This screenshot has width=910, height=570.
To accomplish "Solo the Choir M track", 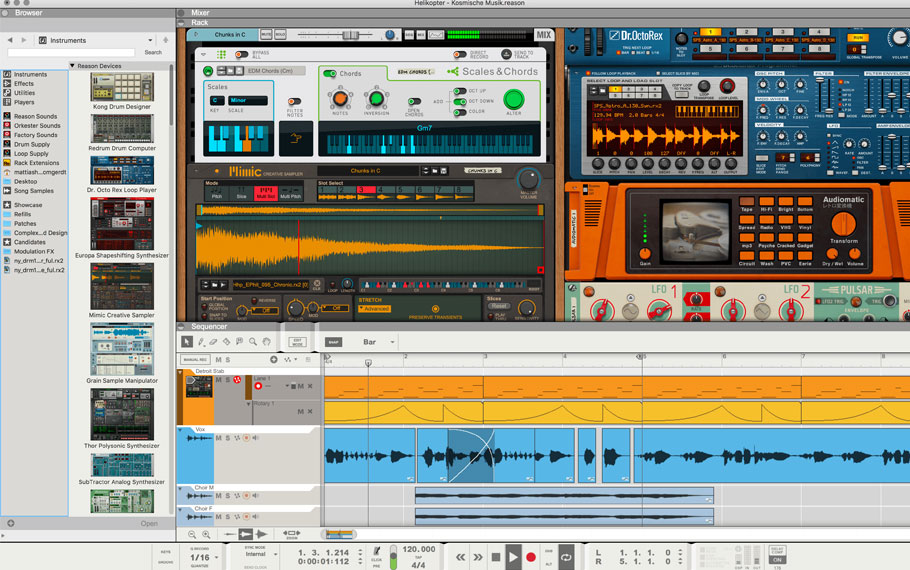I will [x=228, y=496].
